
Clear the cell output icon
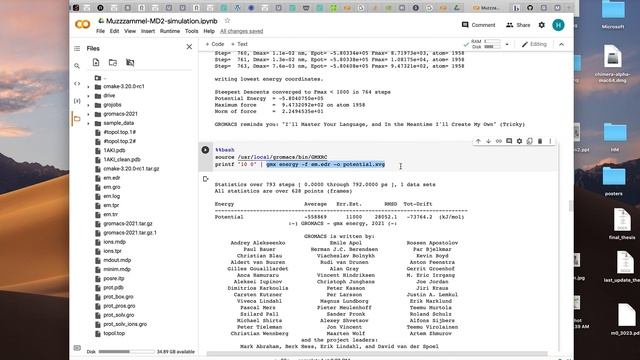click(x=205, y=179)
